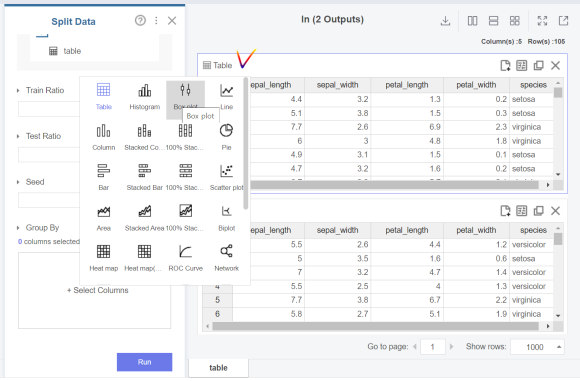580x381 pixels.
Task: Choose the Area chart type
Action: 103,218
